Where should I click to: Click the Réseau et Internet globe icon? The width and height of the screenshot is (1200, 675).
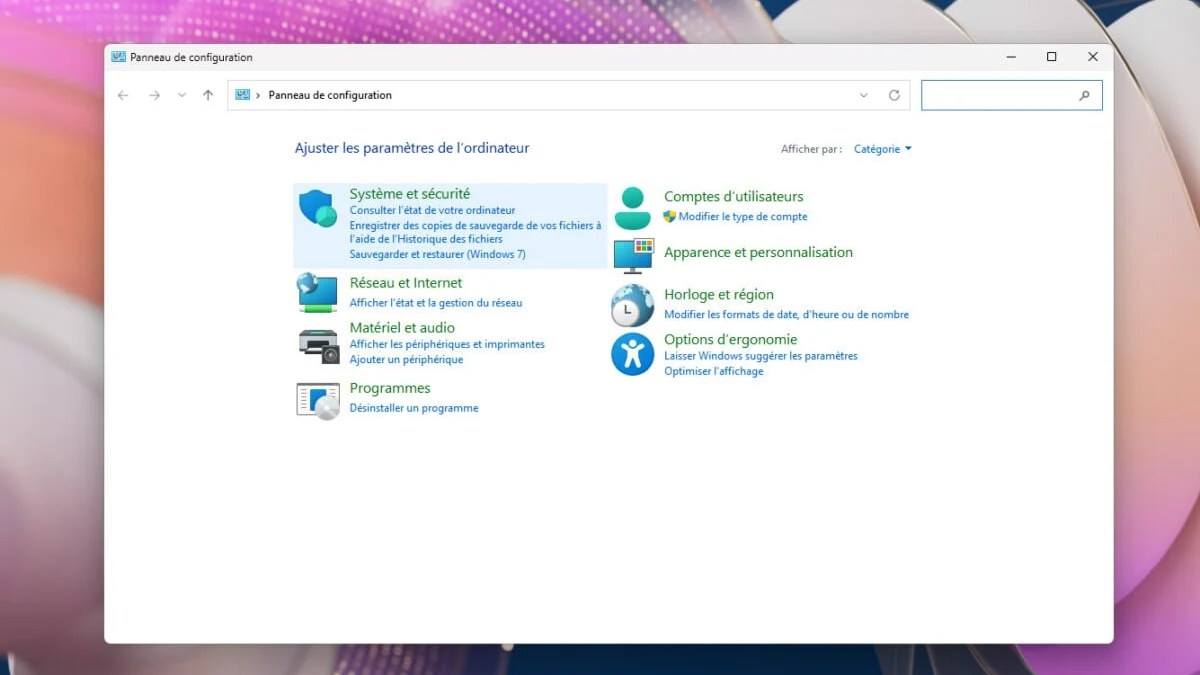[318, 293]
